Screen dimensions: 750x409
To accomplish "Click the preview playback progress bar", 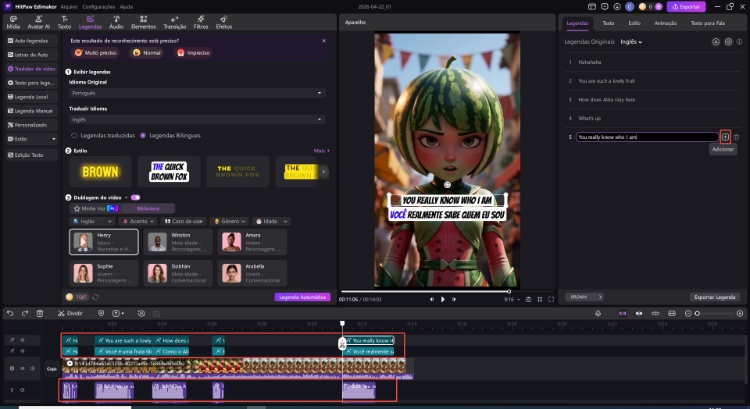I will (x=447, y=291).
